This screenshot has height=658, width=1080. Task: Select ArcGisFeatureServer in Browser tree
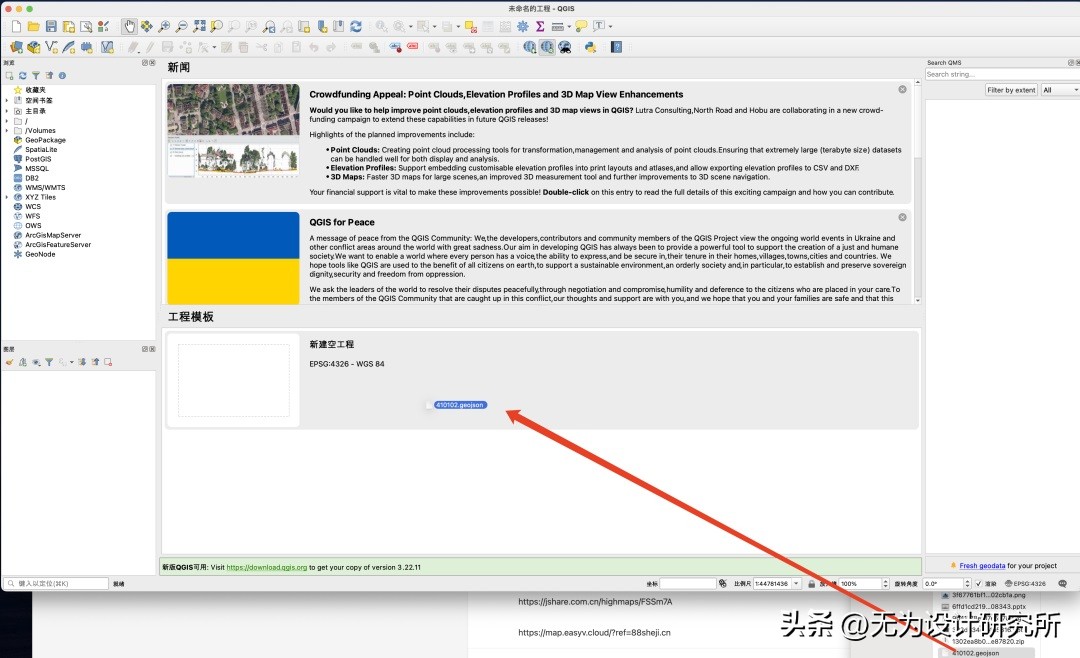pyautogui.click(x=58, y=245)
